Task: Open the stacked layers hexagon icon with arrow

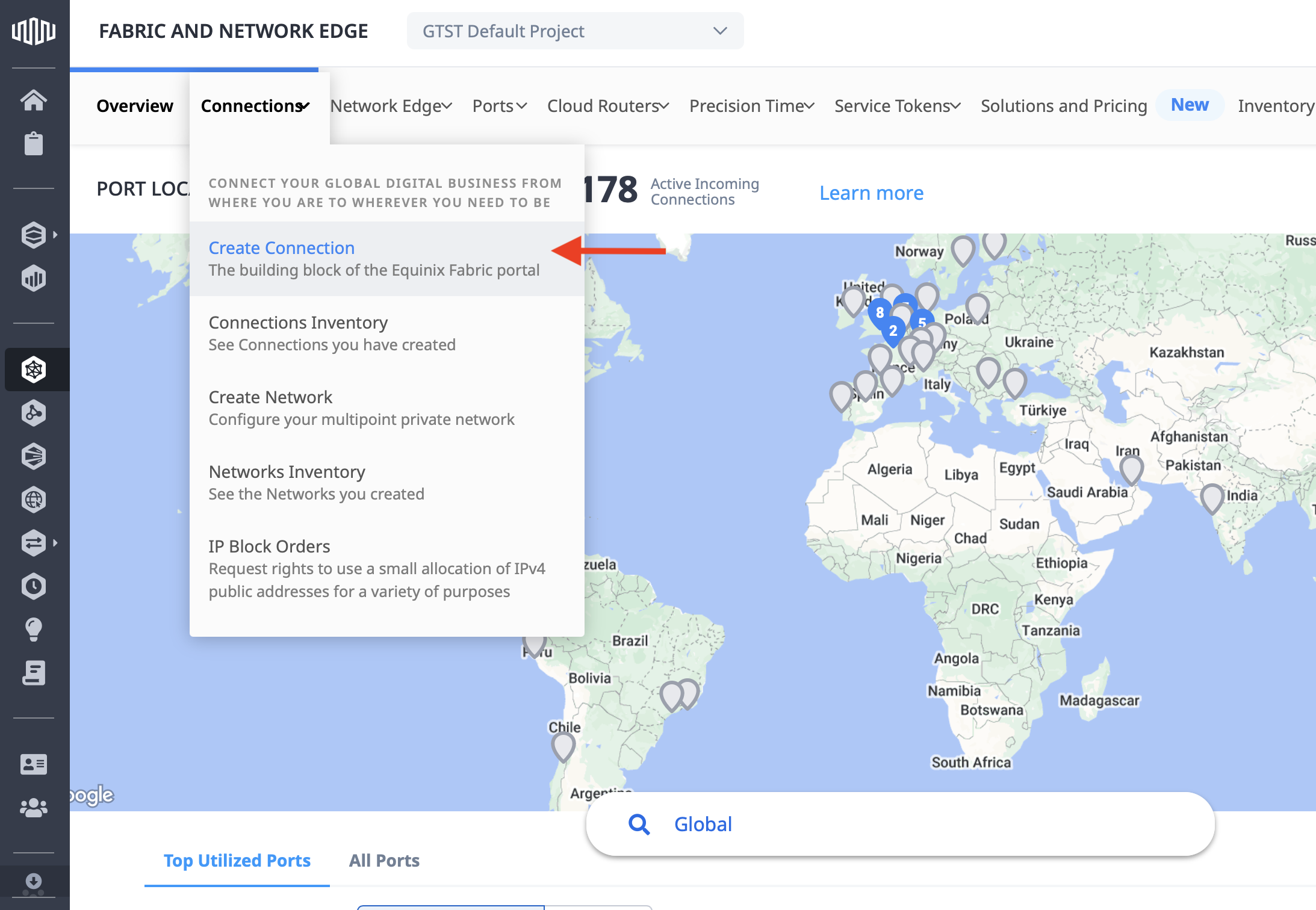Action: 34,235
